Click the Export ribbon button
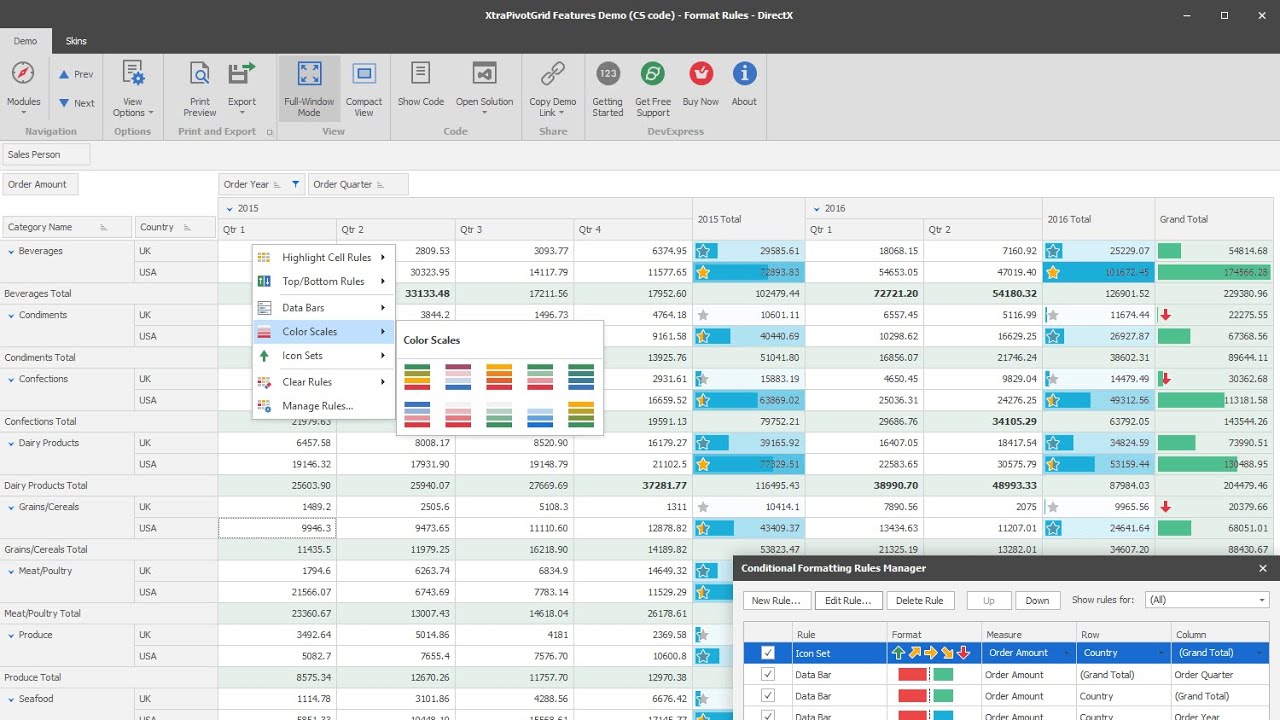The height and width of the screenshot is (720, 1280). pos(242,88)
